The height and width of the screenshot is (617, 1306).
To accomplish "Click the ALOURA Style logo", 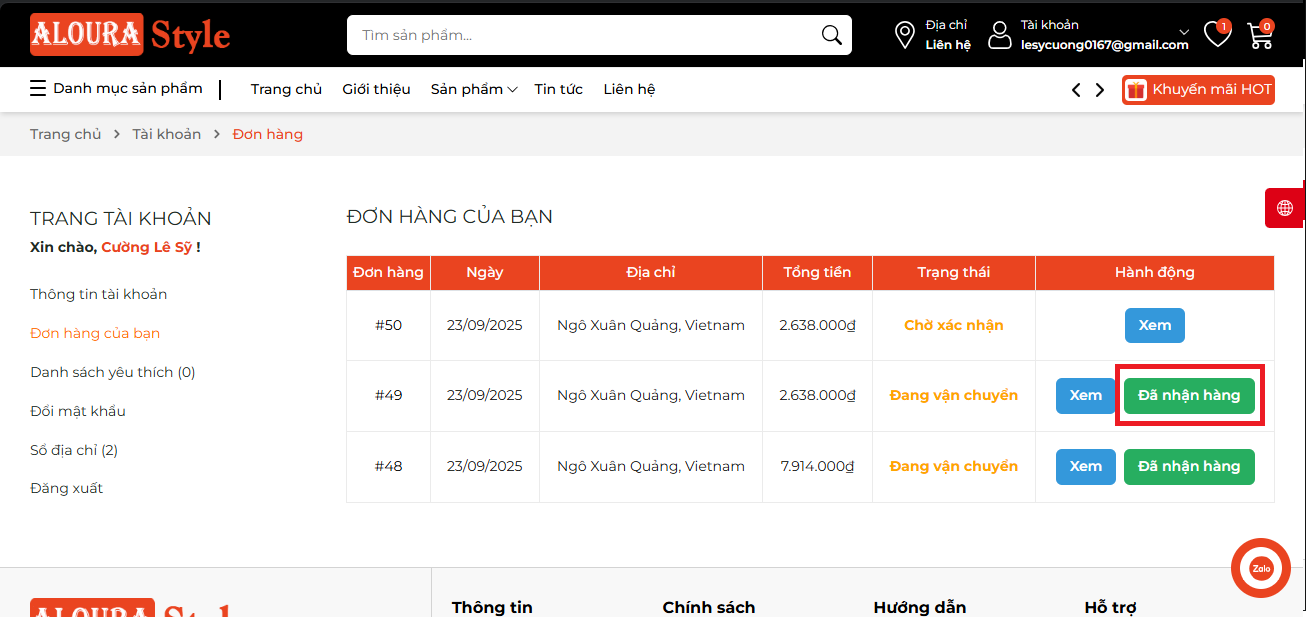I will point(130,34).
